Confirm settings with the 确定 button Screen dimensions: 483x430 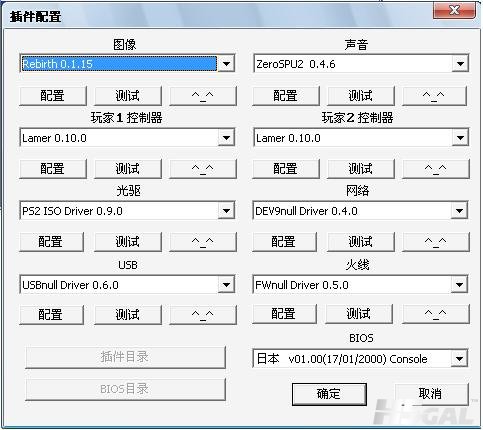click(x=329, y=394)
